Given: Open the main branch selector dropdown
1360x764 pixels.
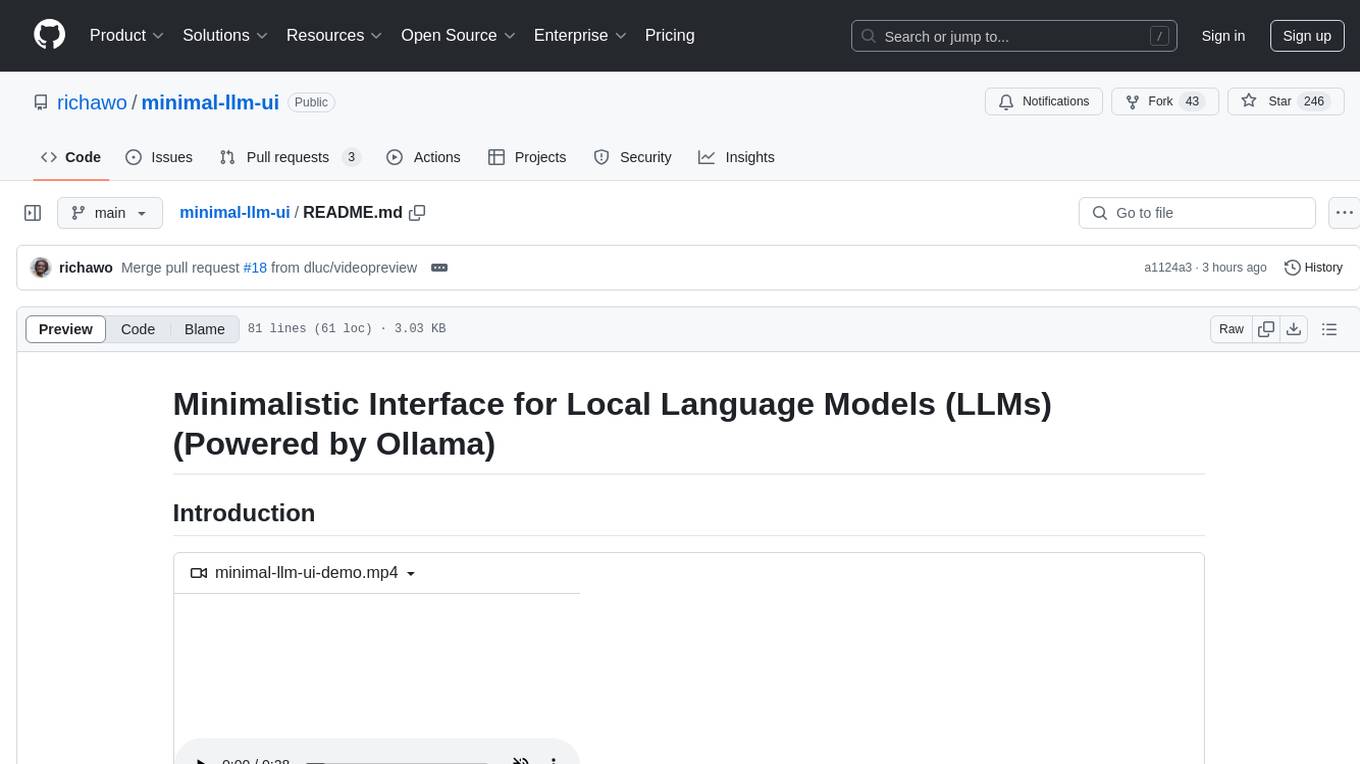Looking at the screenshot, I should pos(110,213).
